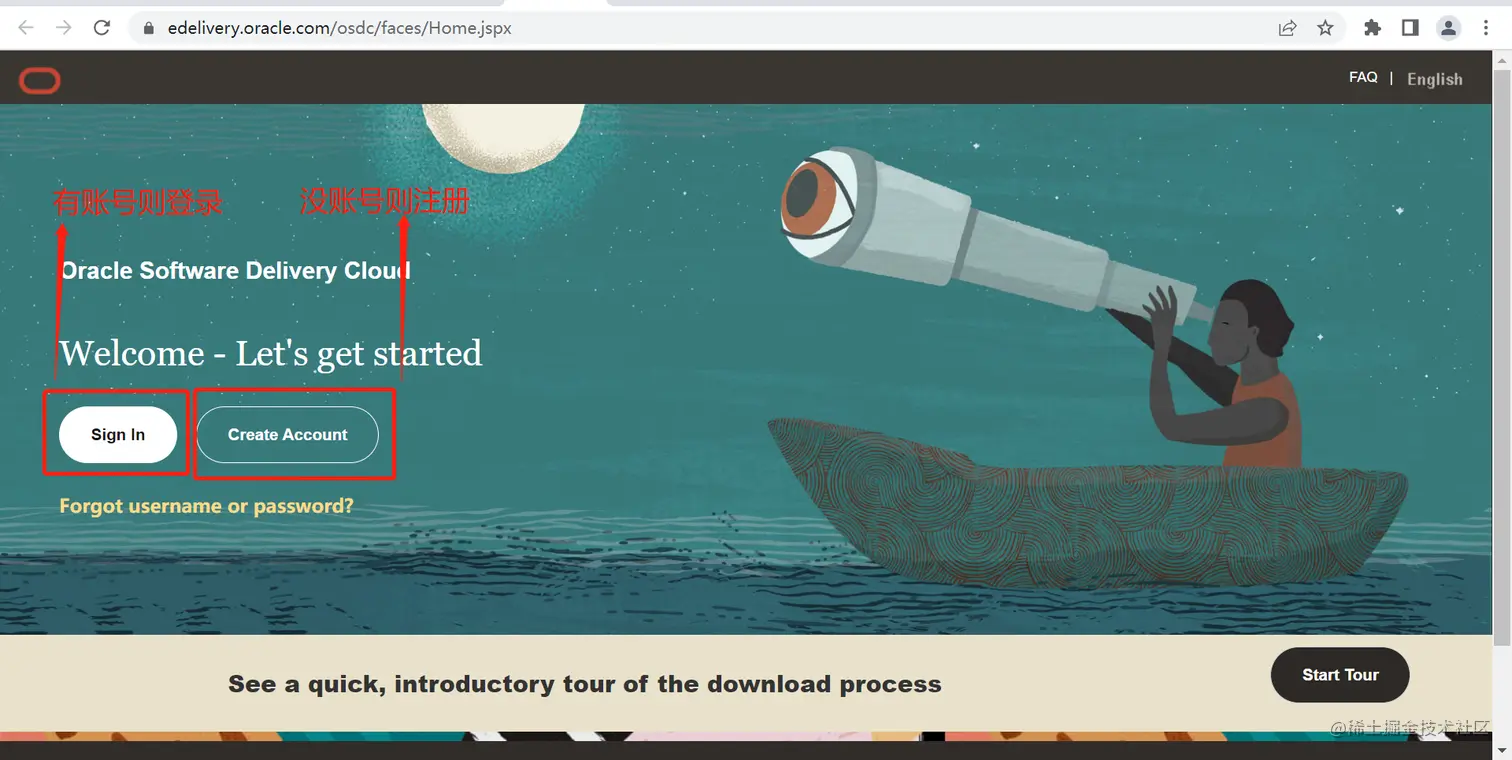Open Forgot username or password link
The image size is (1512, 760).
pyautogui.click(x=206, y=506)
